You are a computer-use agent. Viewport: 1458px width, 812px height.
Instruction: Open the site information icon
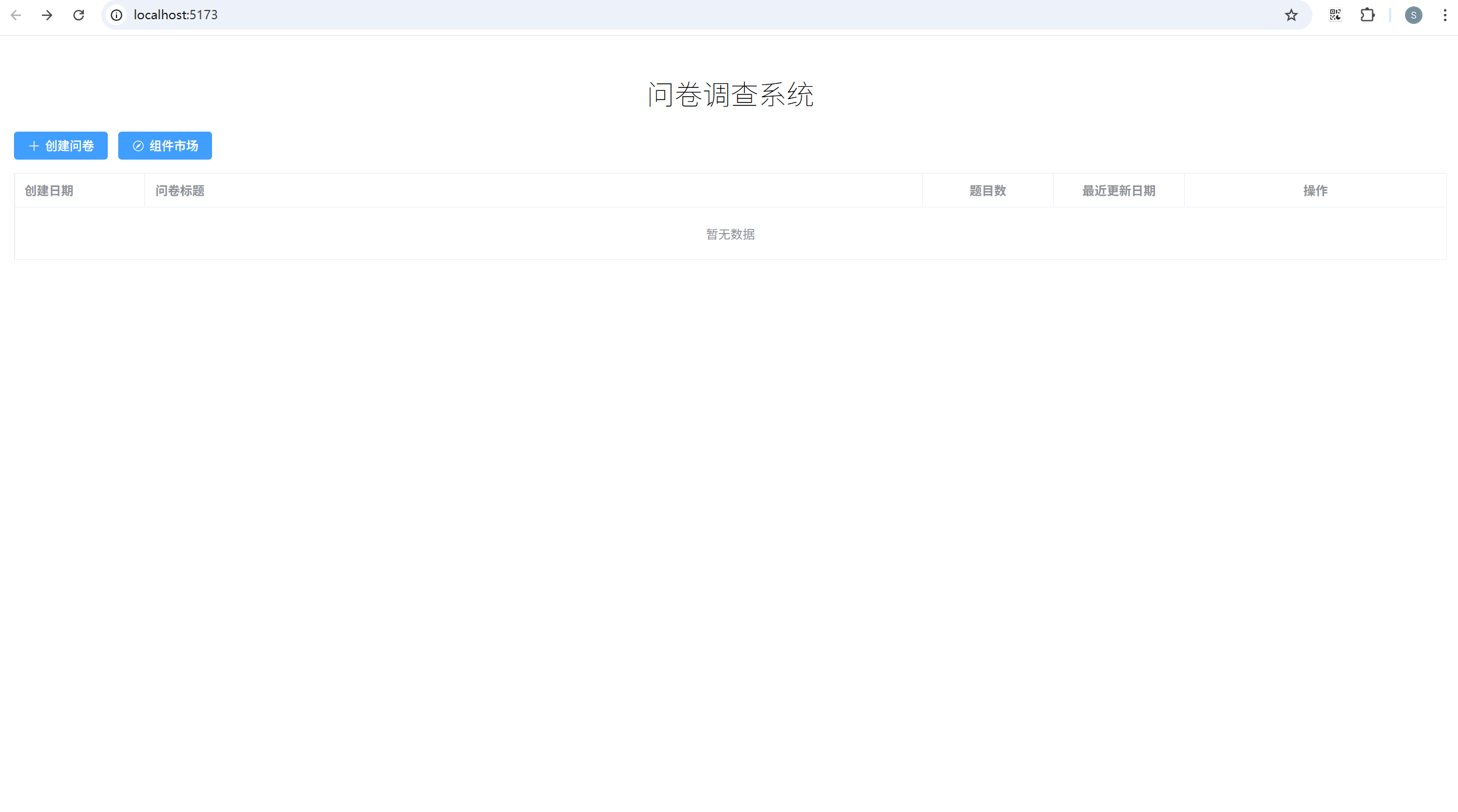click(117, 15)
